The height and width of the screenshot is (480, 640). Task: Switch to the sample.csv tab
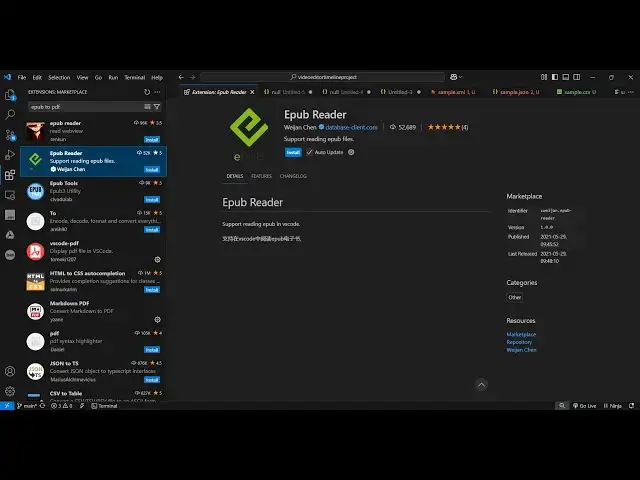(x=577, y=92)
